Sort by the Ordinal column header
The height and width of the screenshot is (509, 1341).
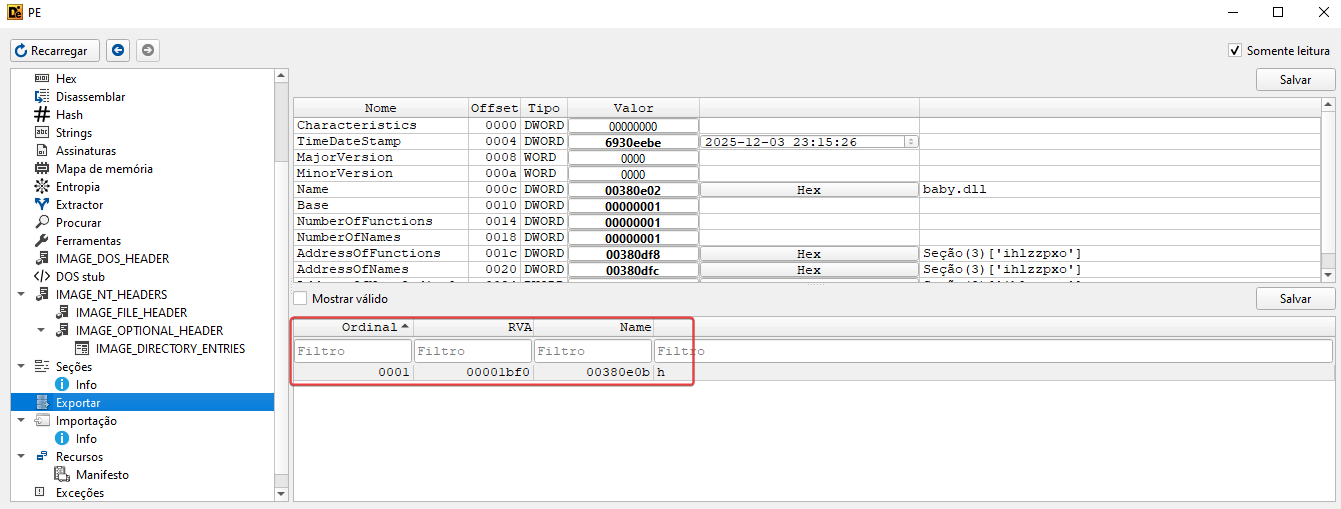click(353, 327)
